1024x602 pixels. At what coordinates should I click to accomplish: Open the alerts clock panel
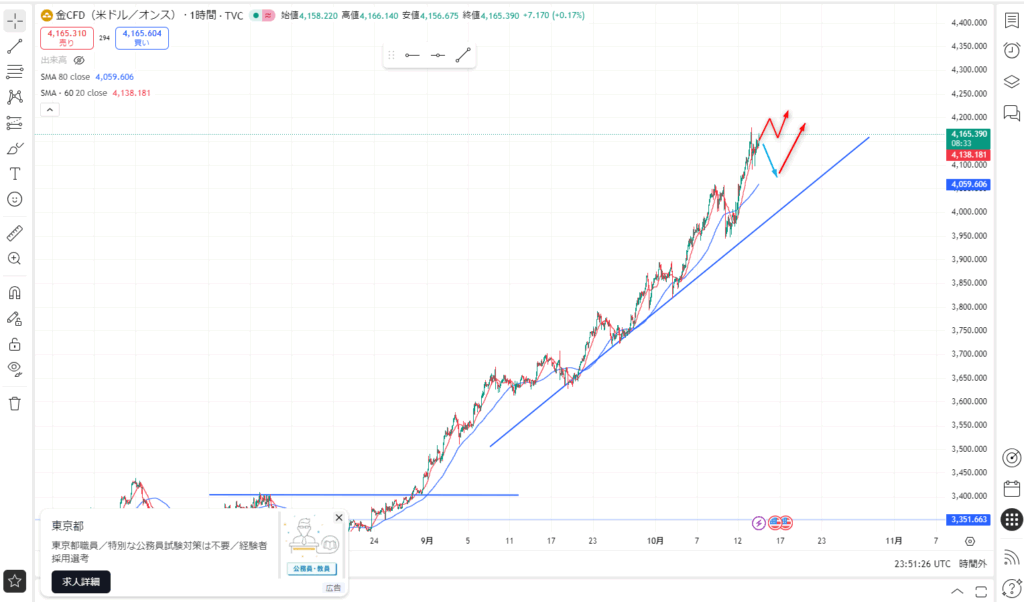pyautogui.click(x=1011, y=50)
